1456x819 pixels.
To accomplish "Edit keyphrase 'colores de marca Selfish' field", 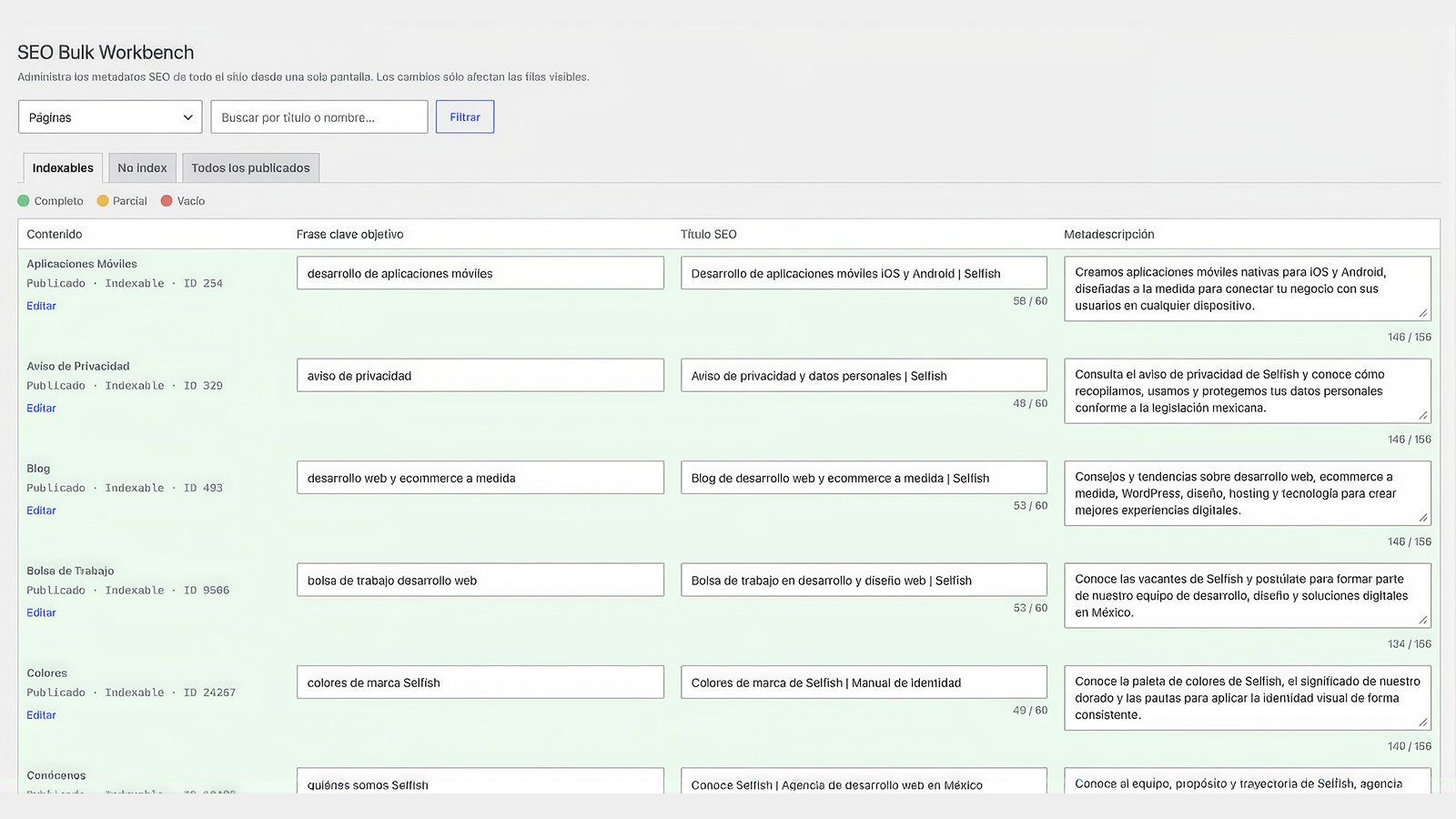I will 480,682.
